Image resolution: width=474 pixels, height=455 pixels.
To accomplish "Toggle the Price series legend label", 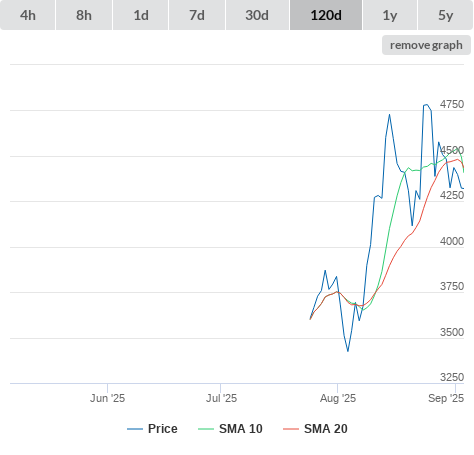I will (x=163, y=429).
